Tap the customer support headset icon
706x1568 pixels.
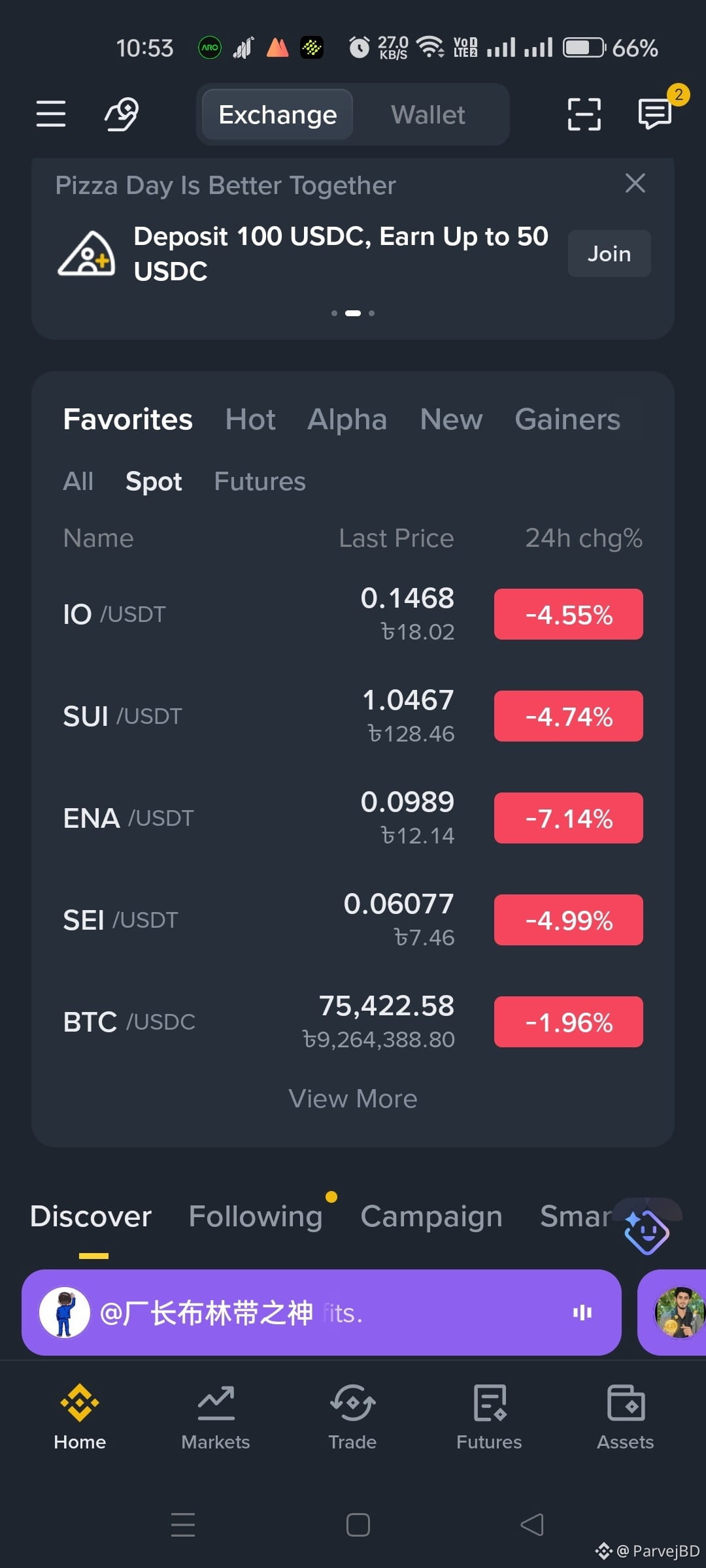122,114
